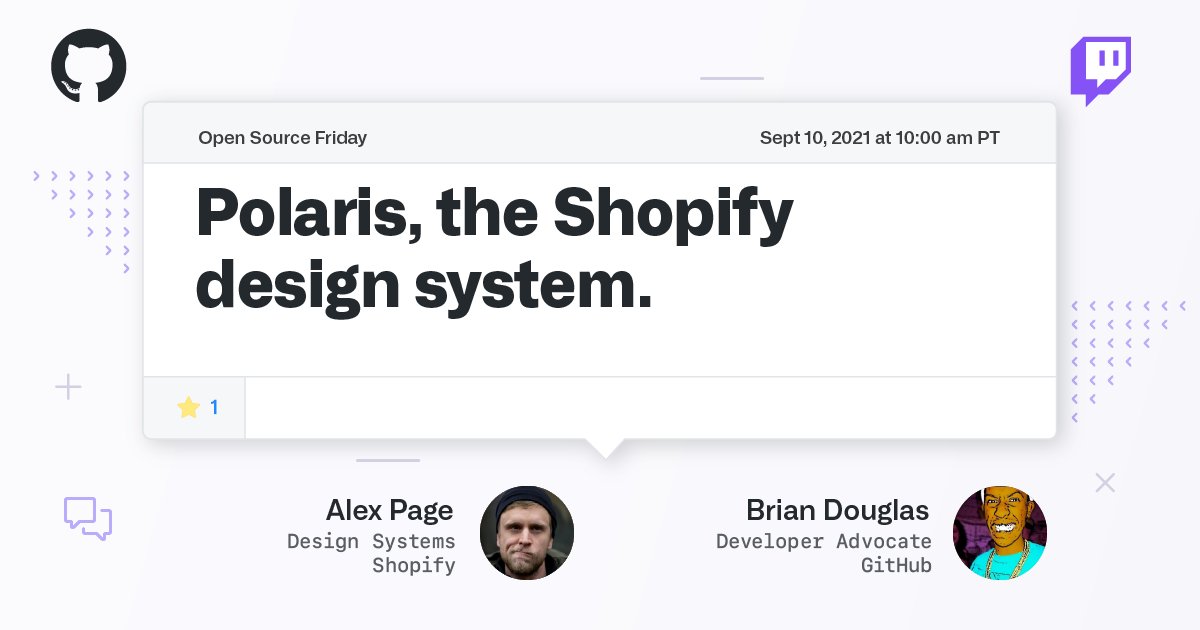Click the purple chat bubbles icon

click(x=88, y=518)
